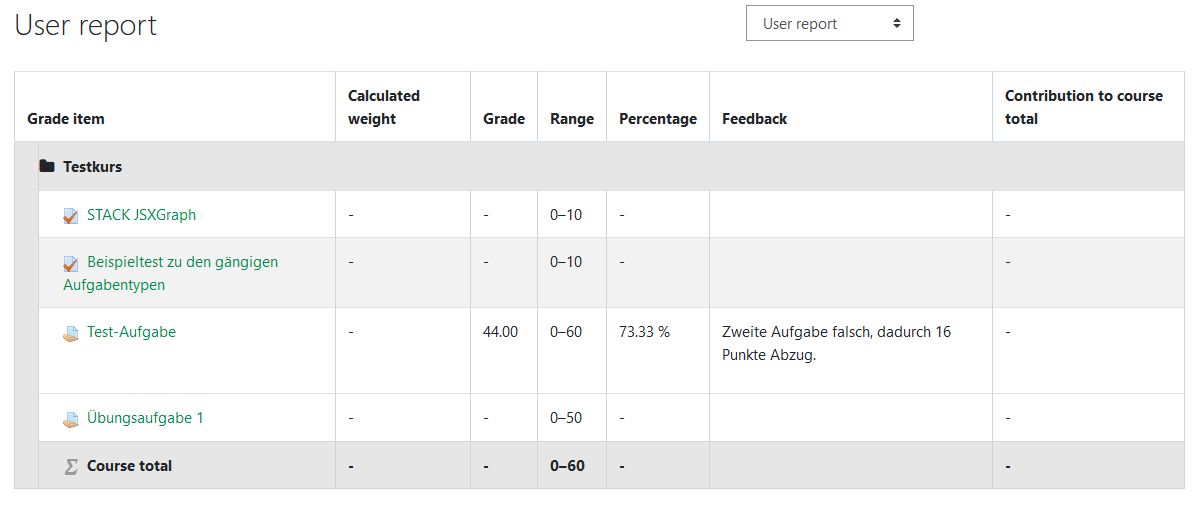The image size is (1201, 506).
Task: Click the assignment icon beside Test-Aufgabe
Action: 71,333
